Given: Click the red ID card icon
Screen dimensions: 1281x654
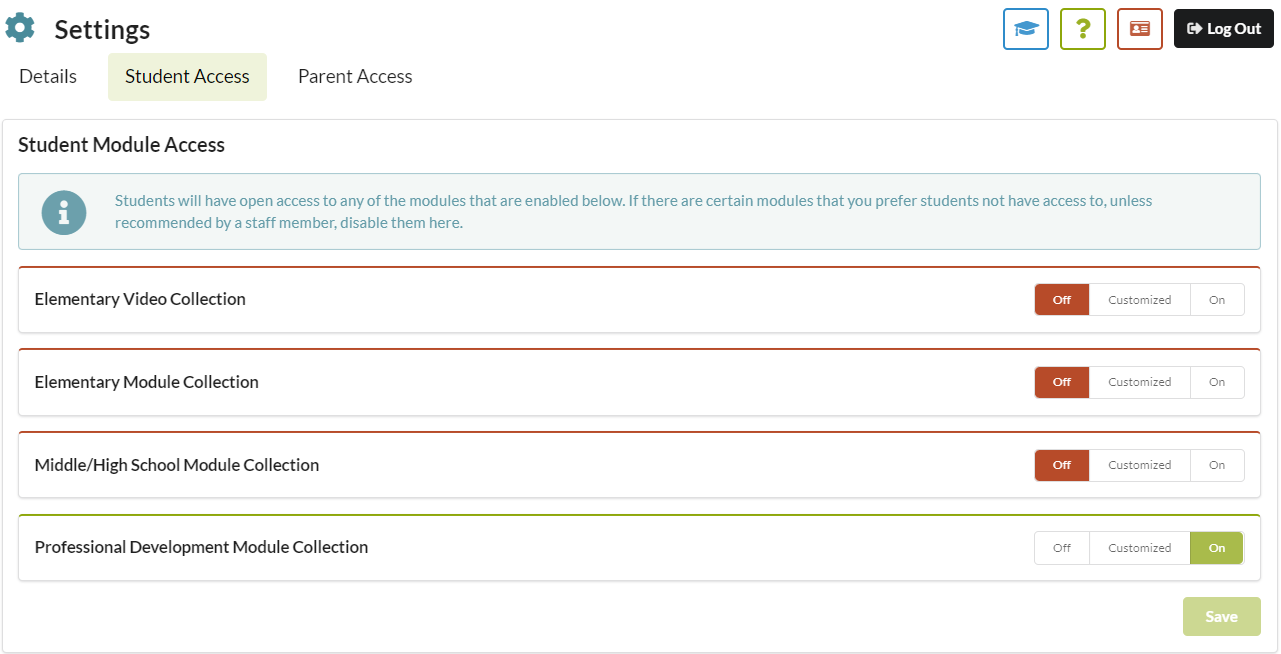Looking at the screenshot, I should tap(1140, 29).
